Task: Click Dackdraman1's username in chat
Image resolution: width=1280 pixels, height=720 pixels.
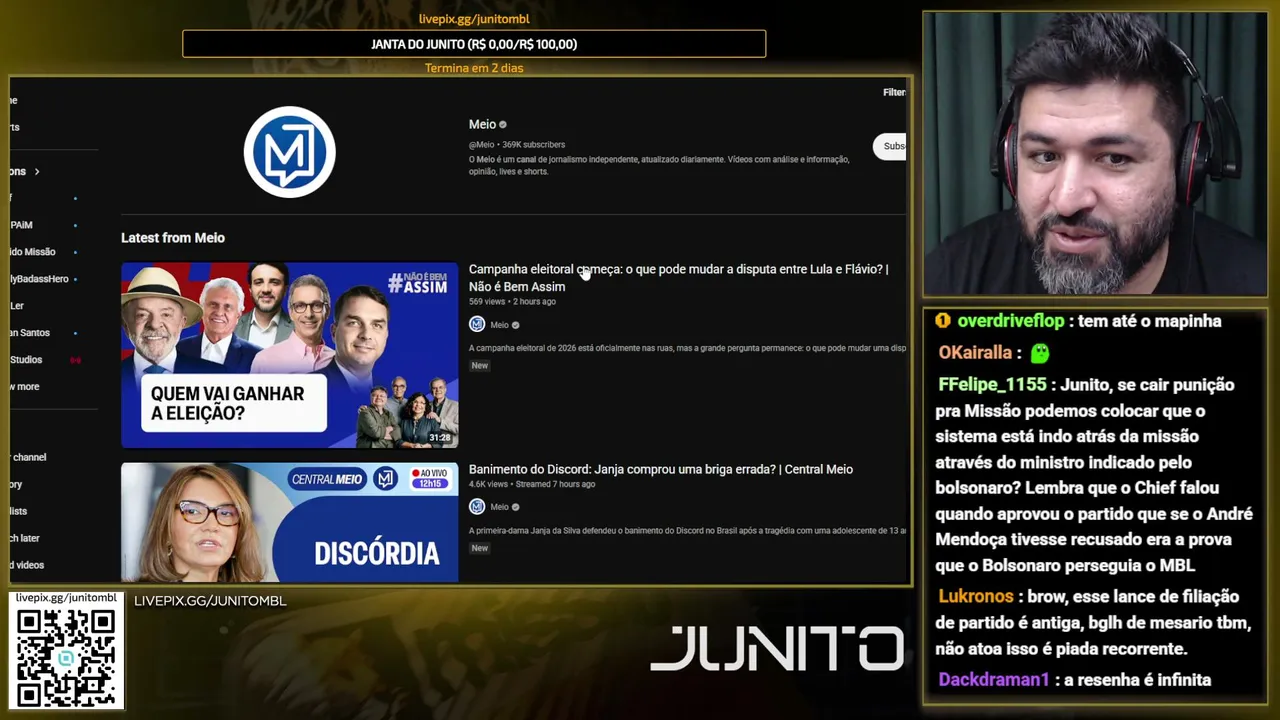Action: coord(994,680)
